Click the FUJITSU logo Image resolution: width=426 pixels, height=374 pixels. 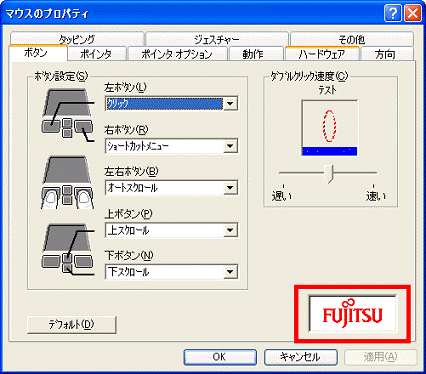(353, 313)
